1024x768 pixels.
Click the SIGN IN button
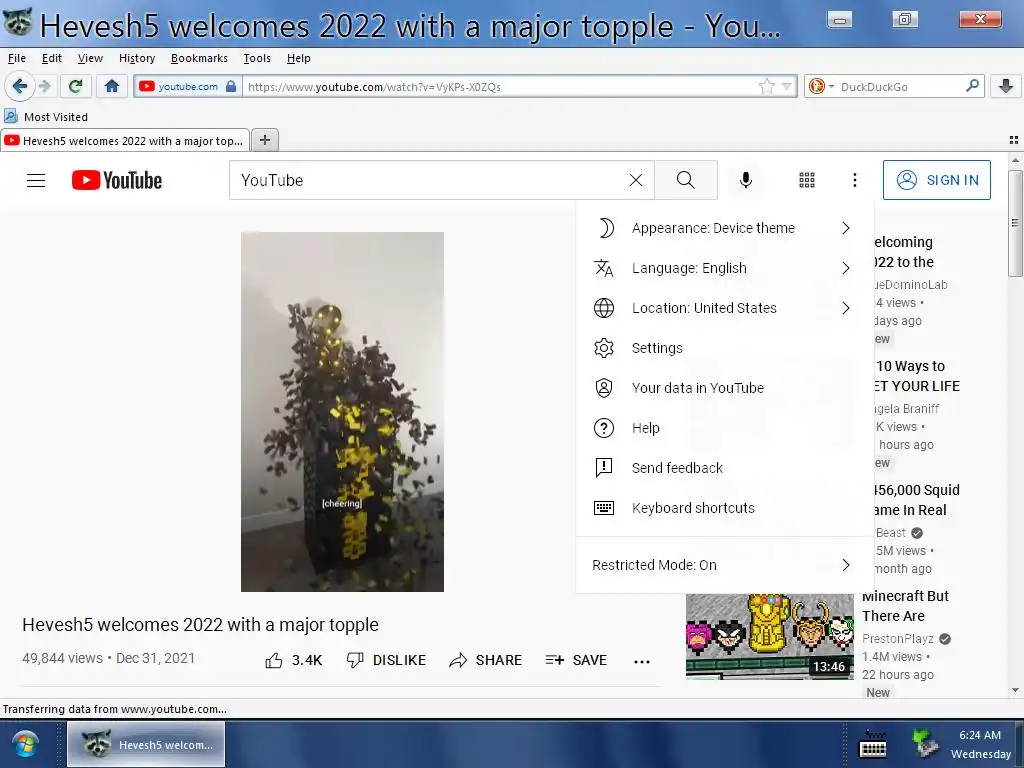(936, 180)
